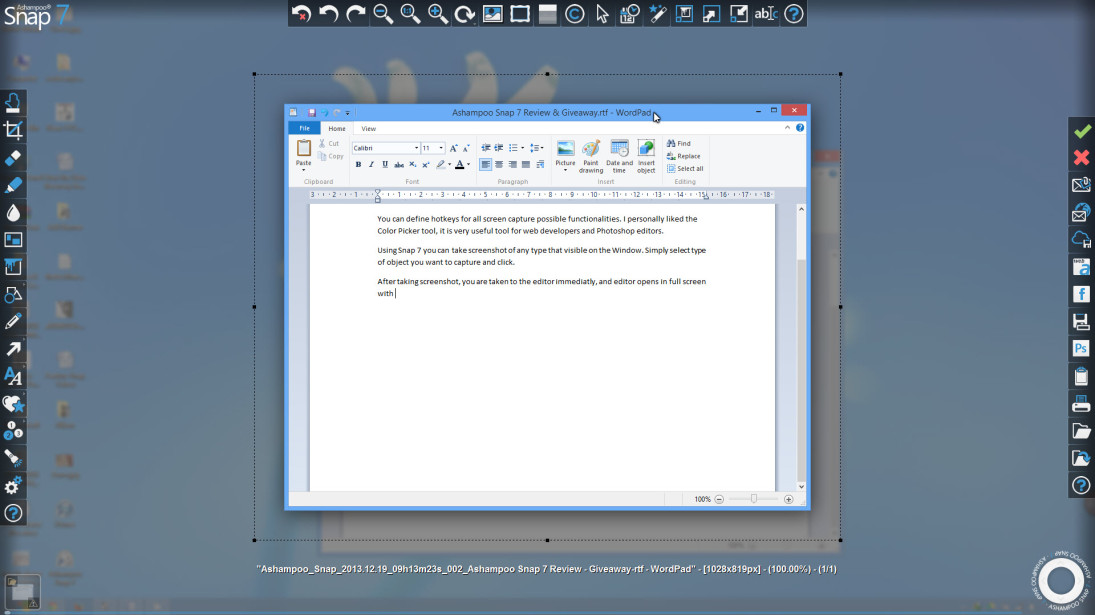Adjust the WordPad zoom slider
This screenshot has width=1095, height=615.
[x=754, y=499]
